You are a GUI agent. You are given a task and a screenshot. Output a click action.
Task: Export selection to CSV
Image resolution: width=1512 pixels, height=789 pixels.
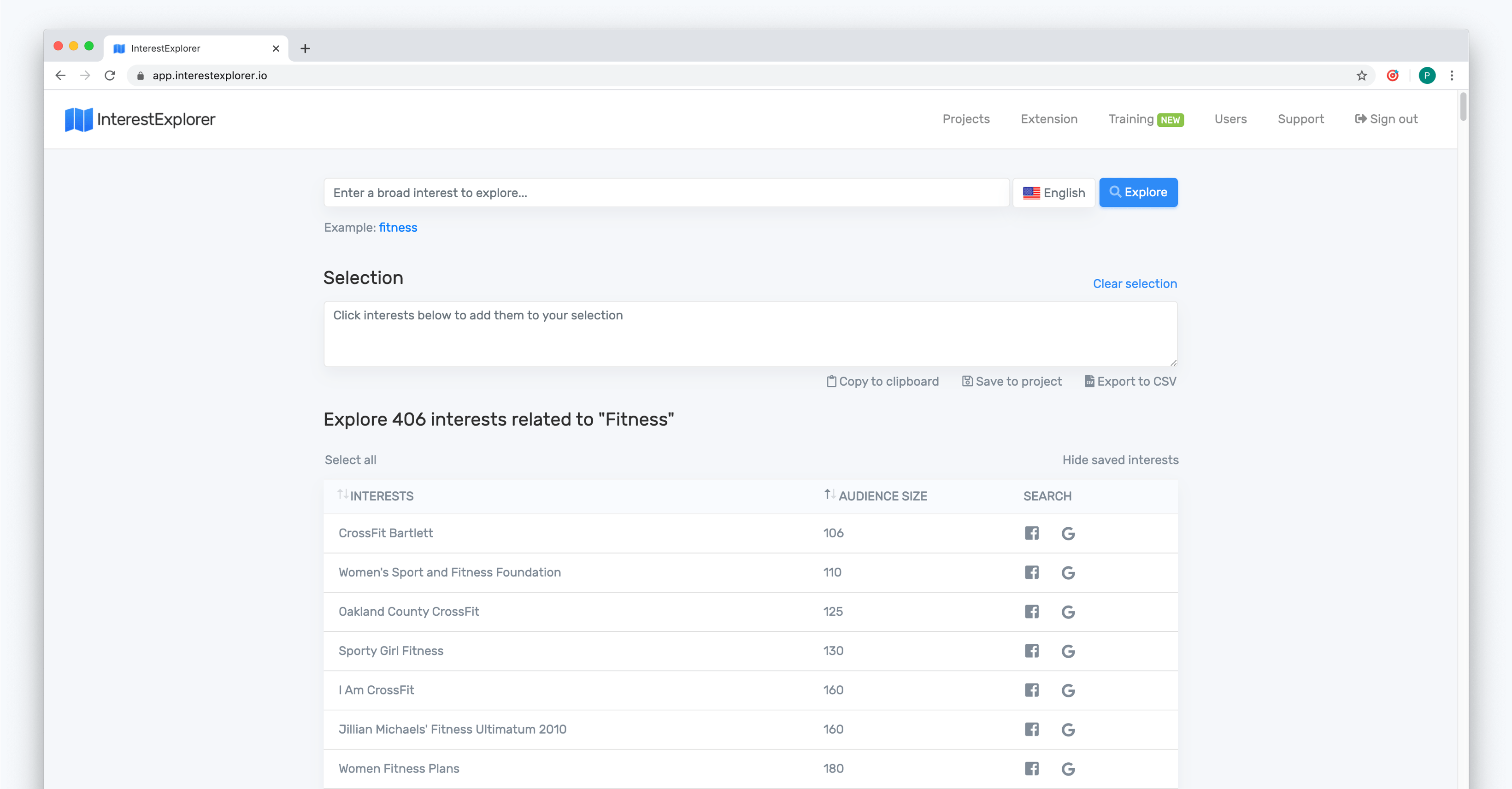(1130, 382)
